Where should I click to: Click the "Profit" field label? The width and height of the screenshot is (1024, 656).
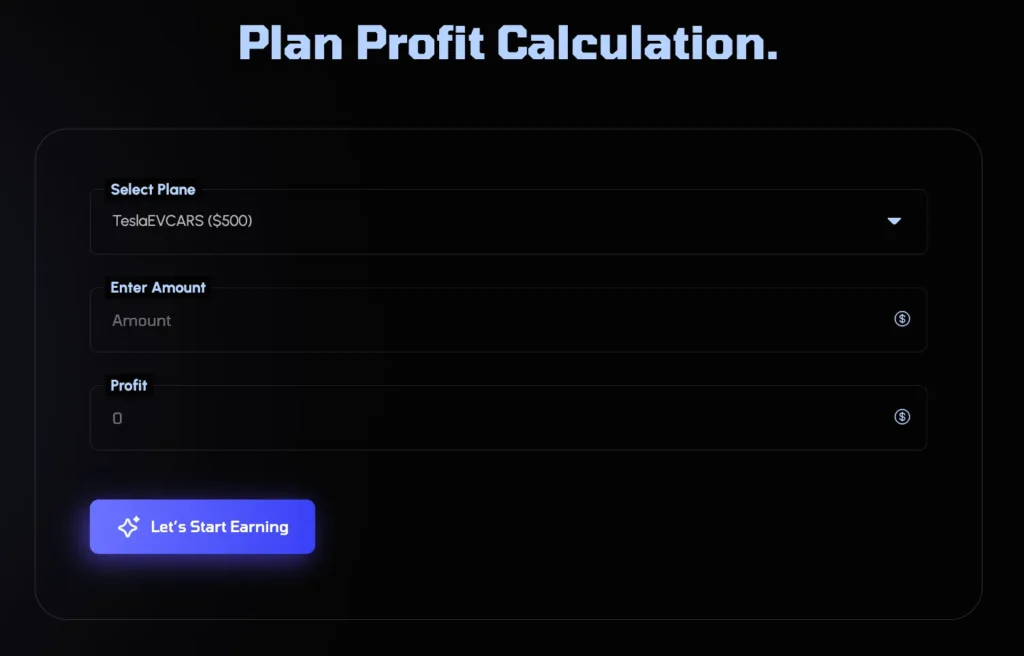(x=129, y=385)
